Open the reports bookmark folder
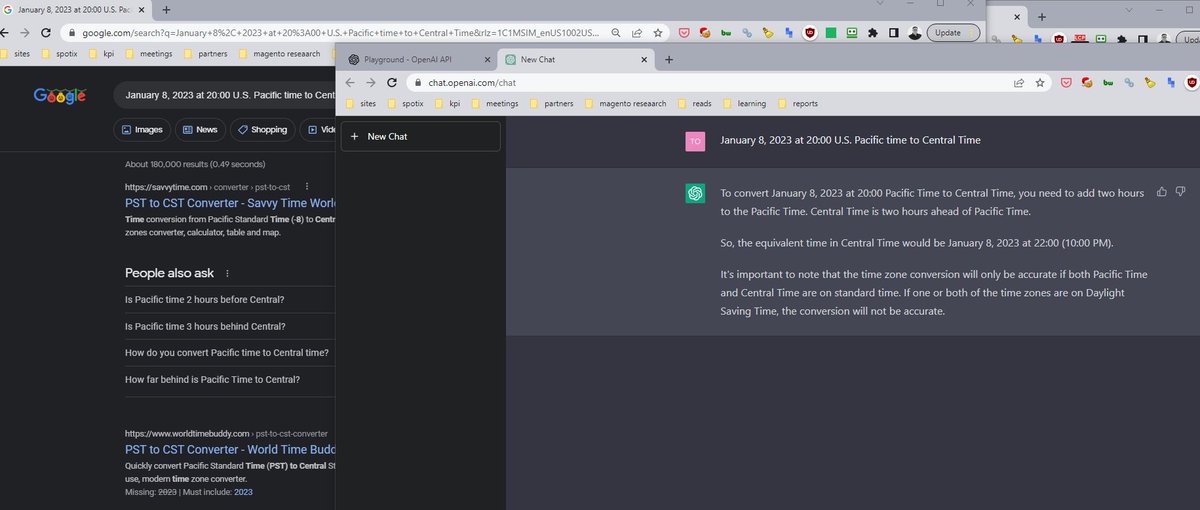 tap(797, 103)
